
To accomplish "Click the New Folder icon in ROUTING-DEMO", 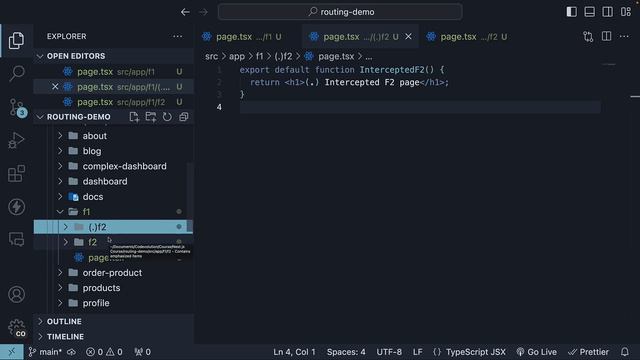I will click(151, 117).
